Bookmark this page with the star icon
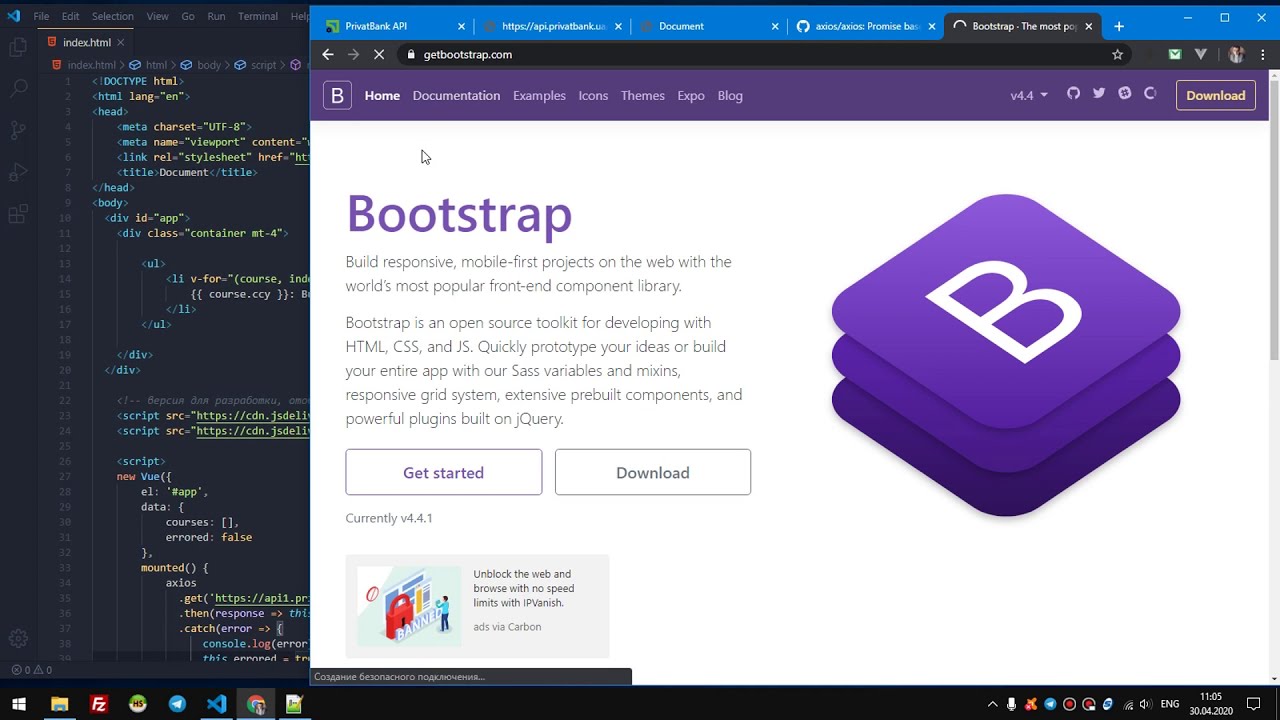 pyautogui.click(x=1117, y=54)
